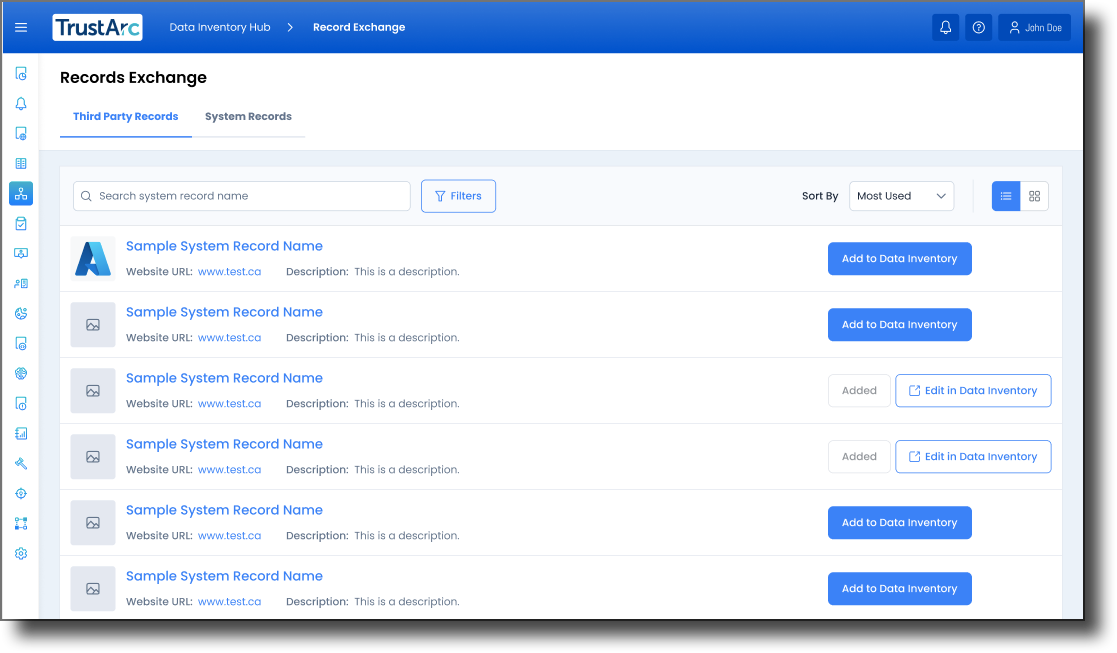Open John Doe user menu
The image size is (1117, 653).
(1034, 28)
